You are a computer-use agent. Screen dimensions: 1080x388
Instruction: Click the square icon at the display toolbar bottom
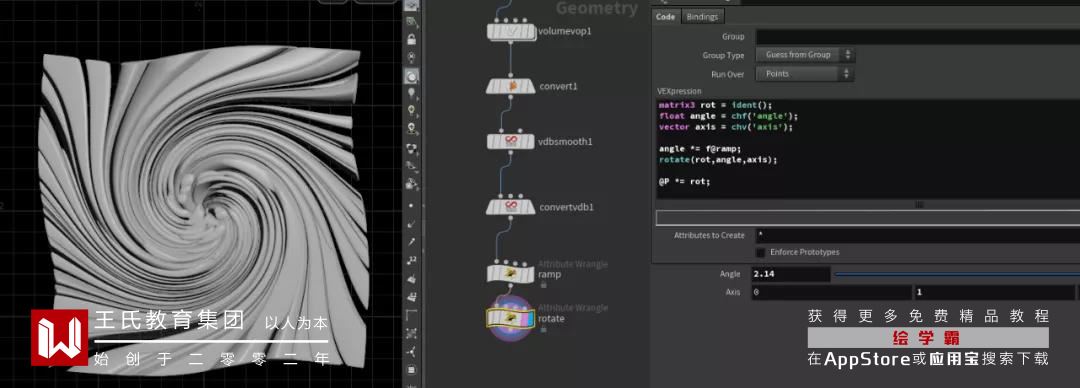412,370
